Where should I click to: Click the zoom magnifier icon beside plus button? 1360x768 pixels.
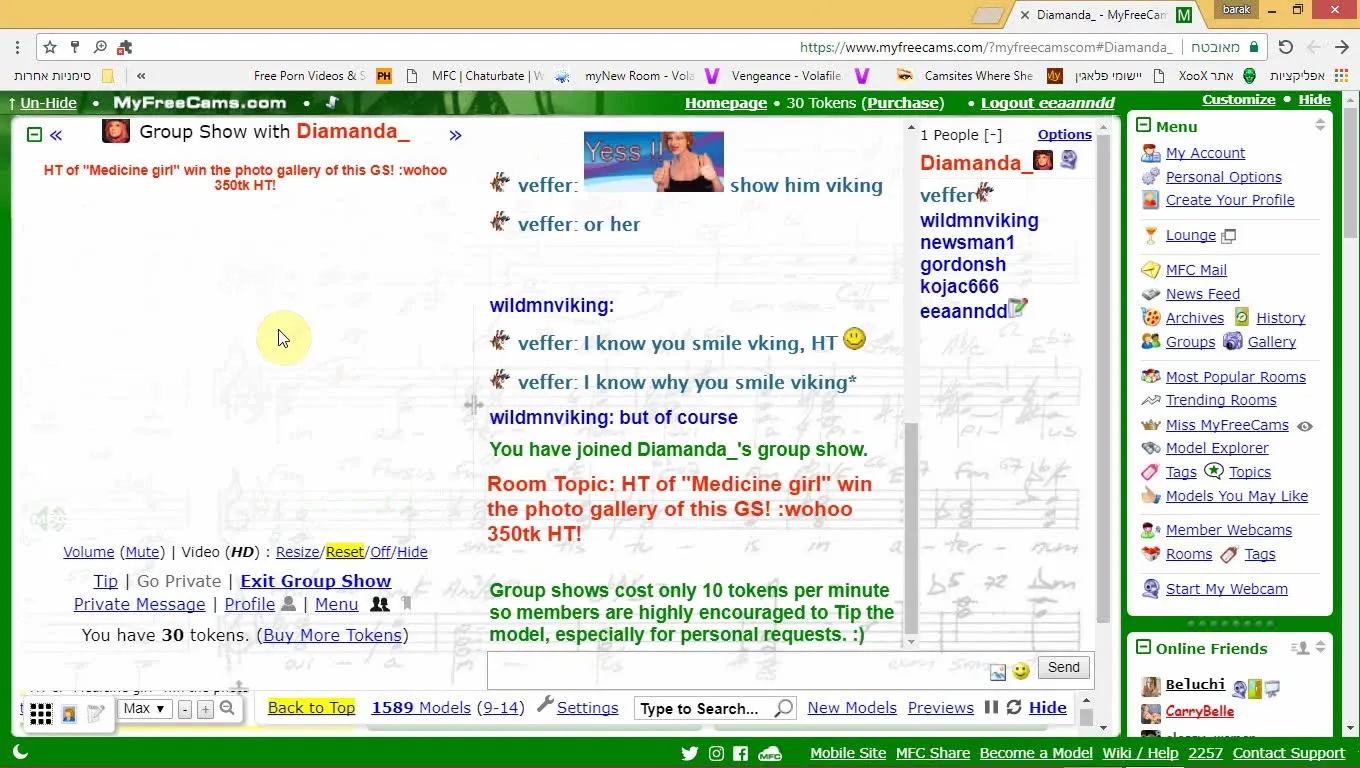click(x=227, y=708)
